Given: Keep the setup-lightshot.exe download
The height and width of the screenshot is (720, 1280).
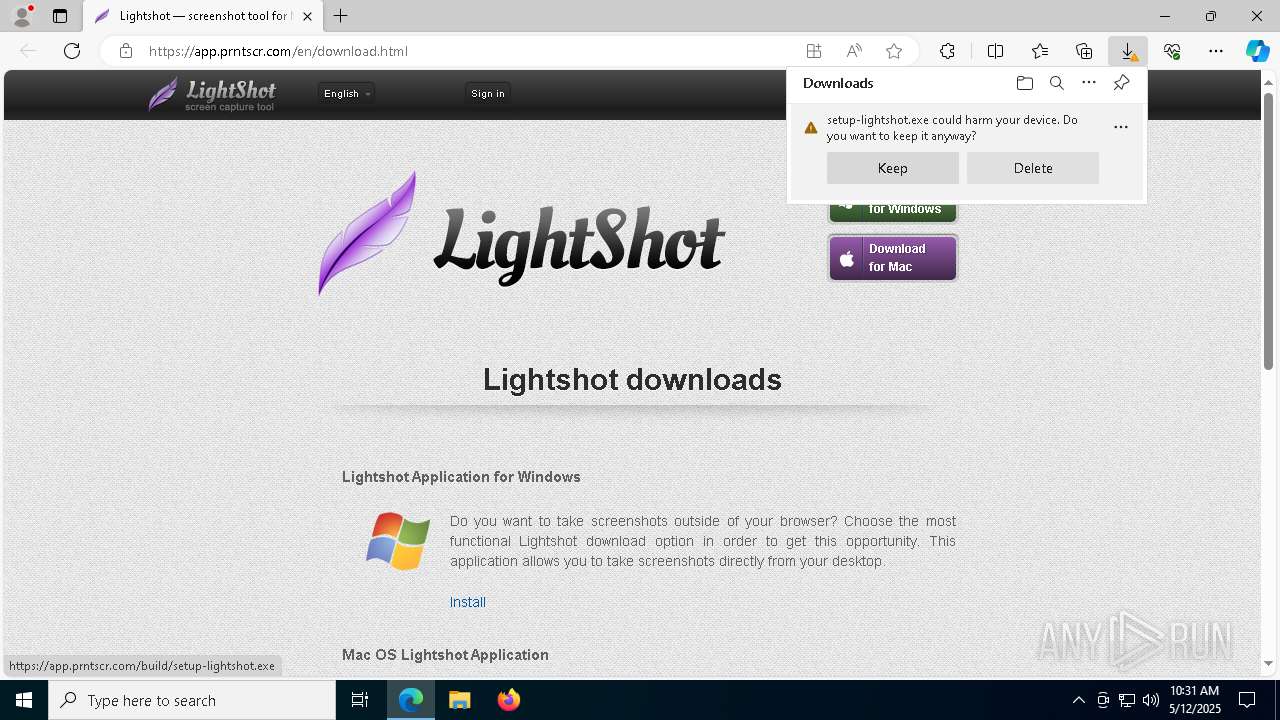Looking at the screenshot, I should (893, 168).
